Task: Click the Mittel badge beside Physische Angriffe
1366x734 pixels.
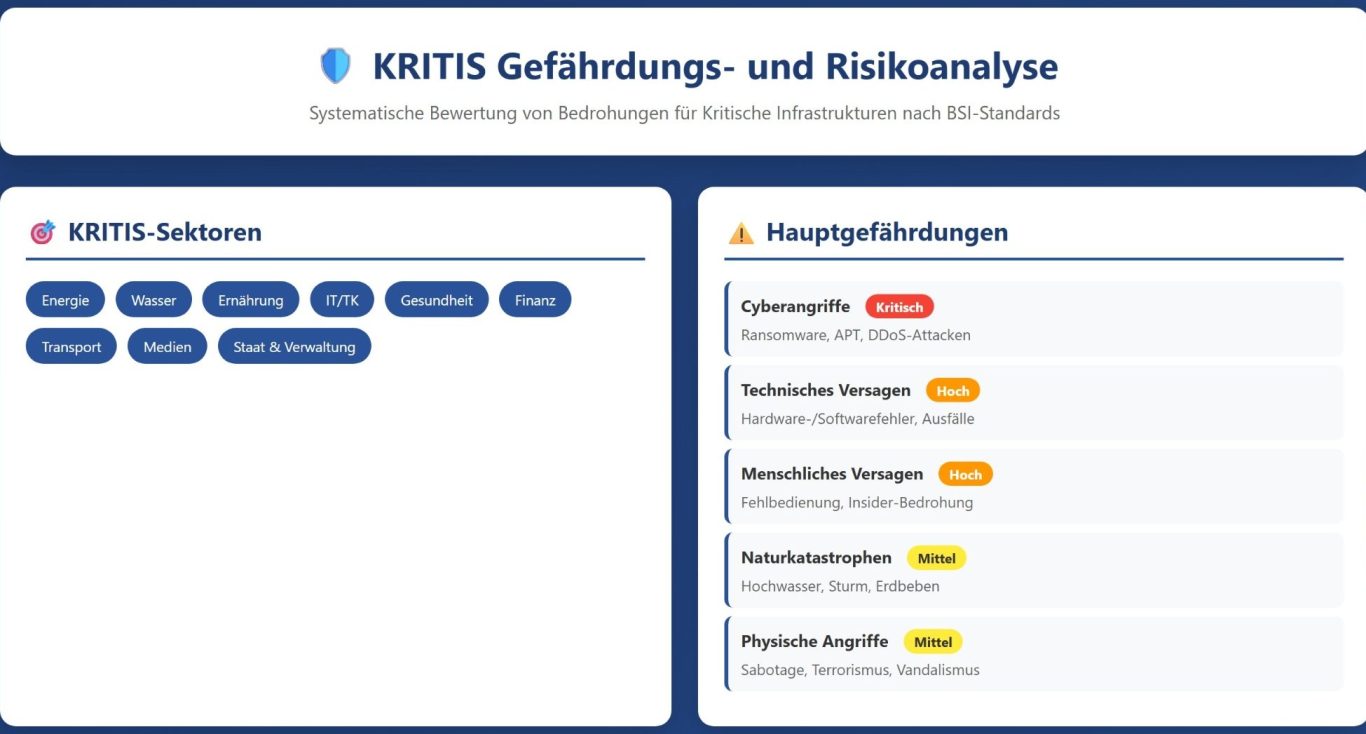Action: pyautogui.click(x=933, y=642)
